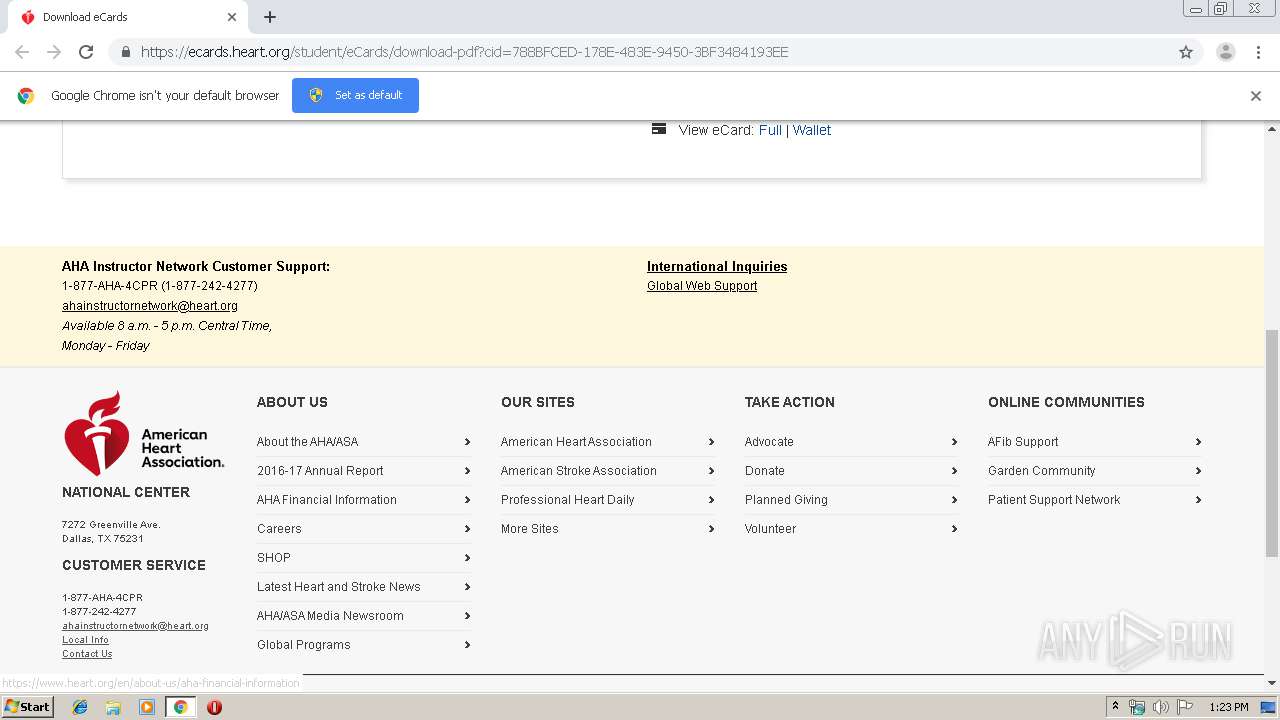Open About the AHA/ASA

(x=307, y=442)
